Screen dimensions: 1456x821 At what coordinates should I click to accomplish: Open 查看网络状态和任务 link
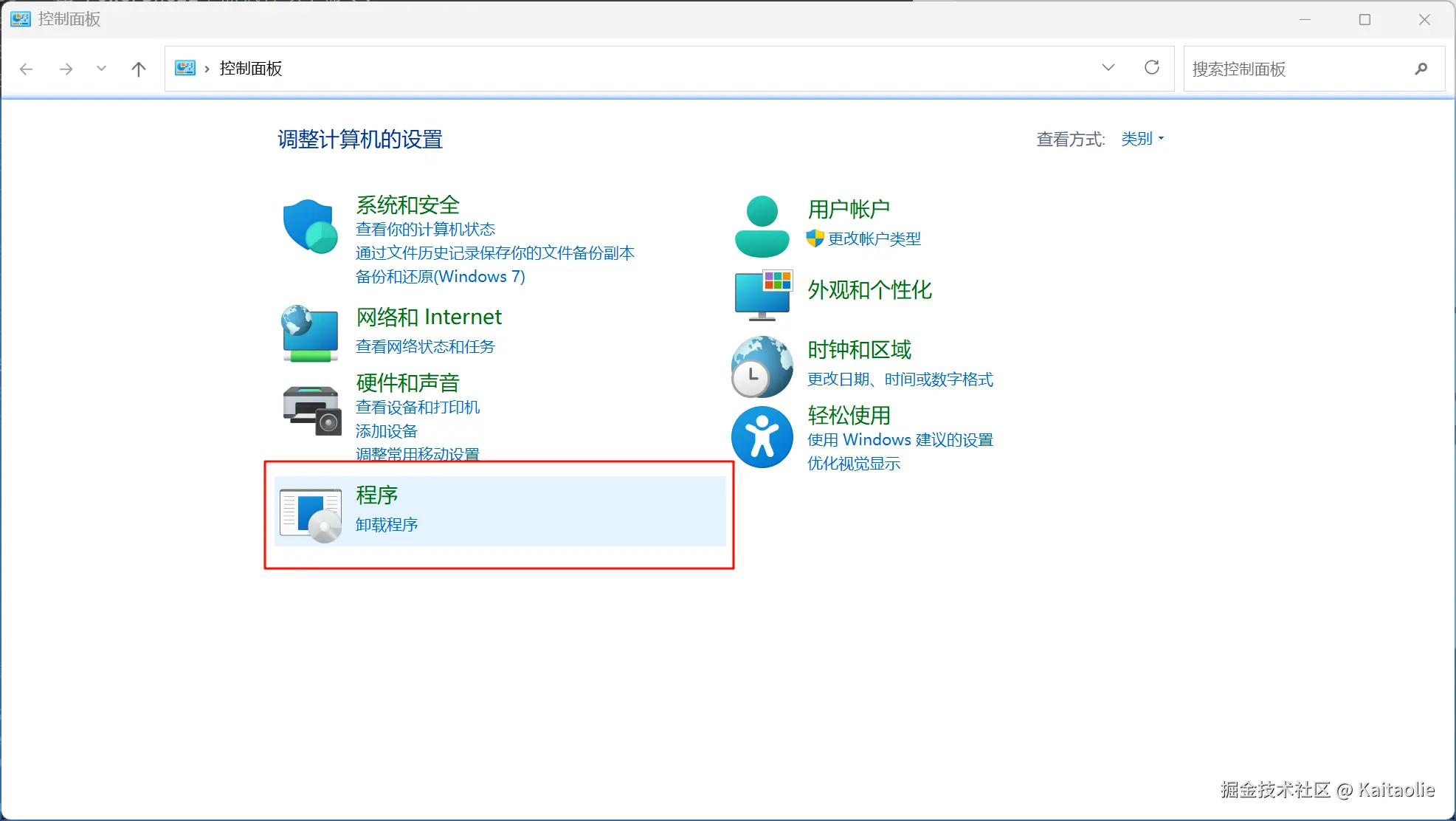pos(424,347)
